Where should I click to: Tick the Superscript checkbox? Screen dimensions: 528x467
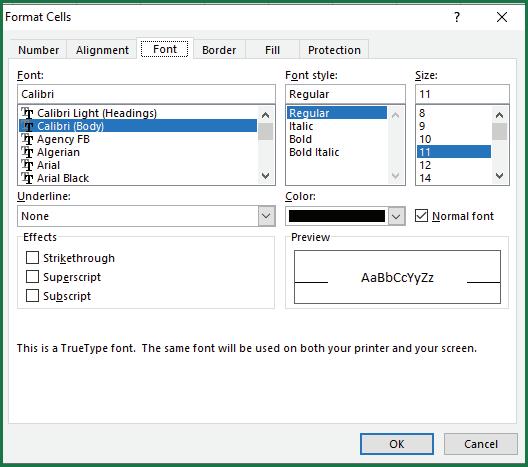[32, 277]
